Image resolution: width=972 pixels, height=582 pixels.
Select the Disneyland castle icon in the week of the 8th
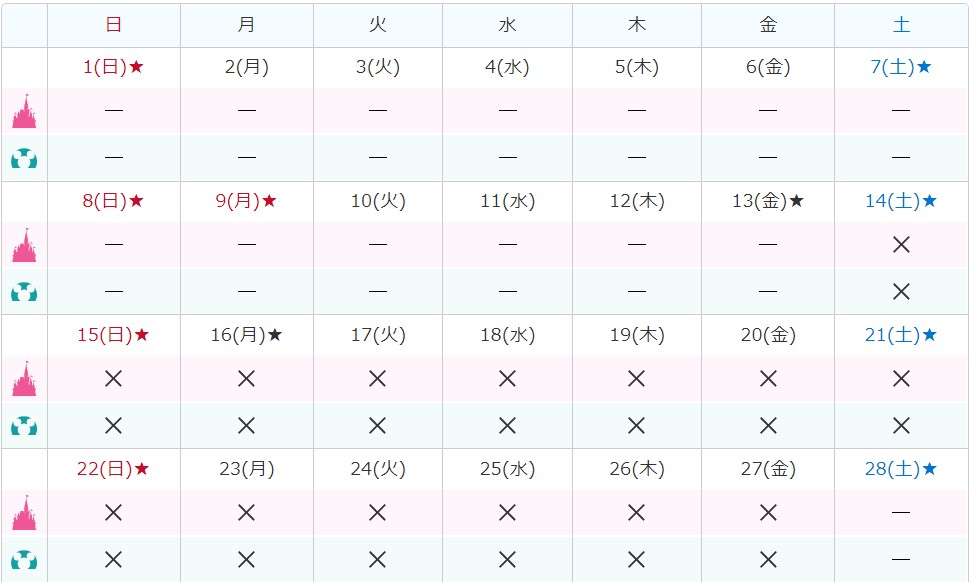[24, 245]
